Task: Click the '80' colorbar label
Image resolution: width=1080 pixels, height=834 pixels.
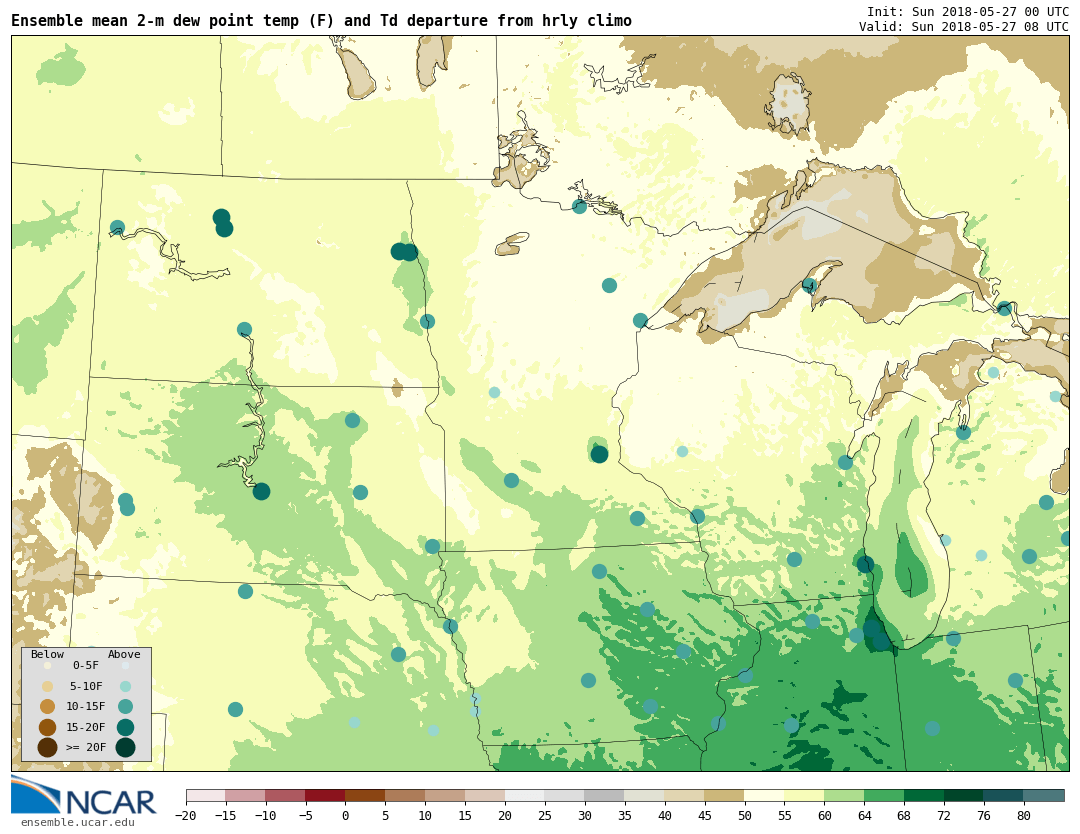Action: [x=1024, y=815]
